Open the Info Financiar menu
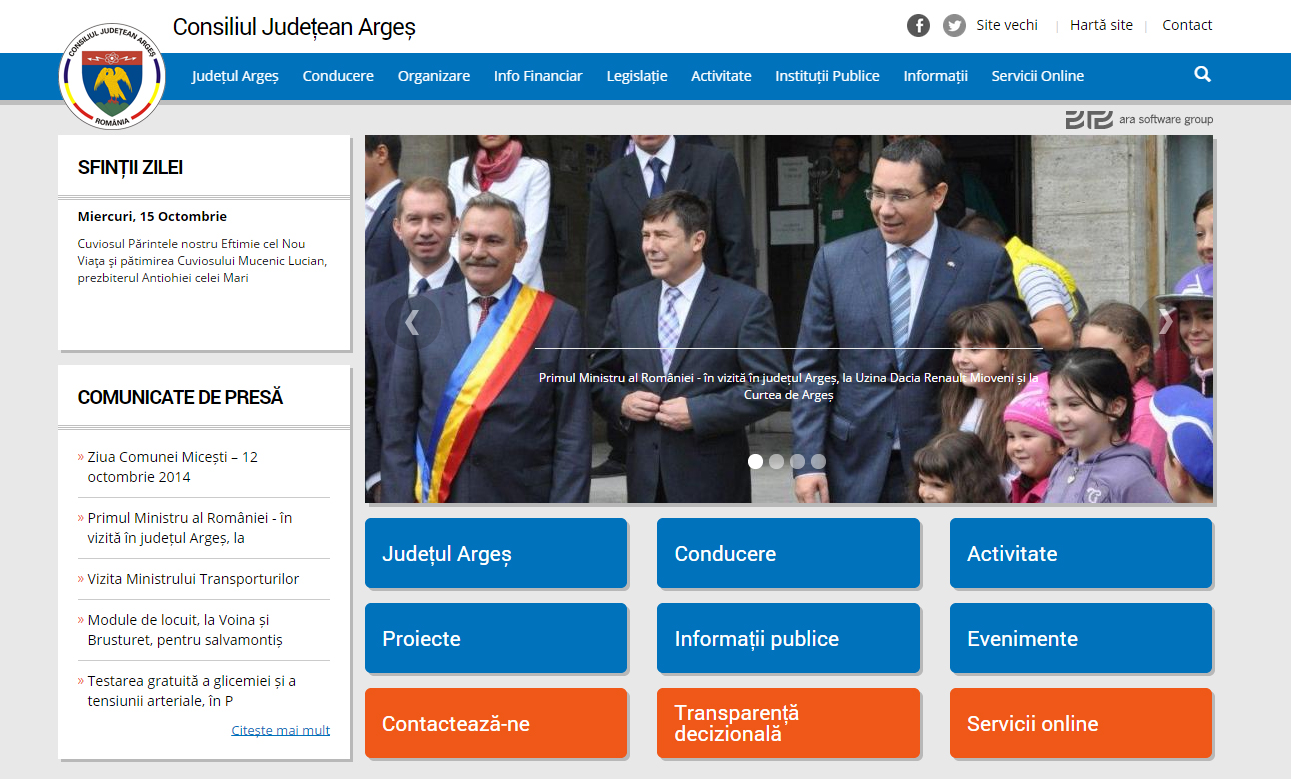This screenshot has height=779, width=1291. pyautogui.click(x=538, y=76)
